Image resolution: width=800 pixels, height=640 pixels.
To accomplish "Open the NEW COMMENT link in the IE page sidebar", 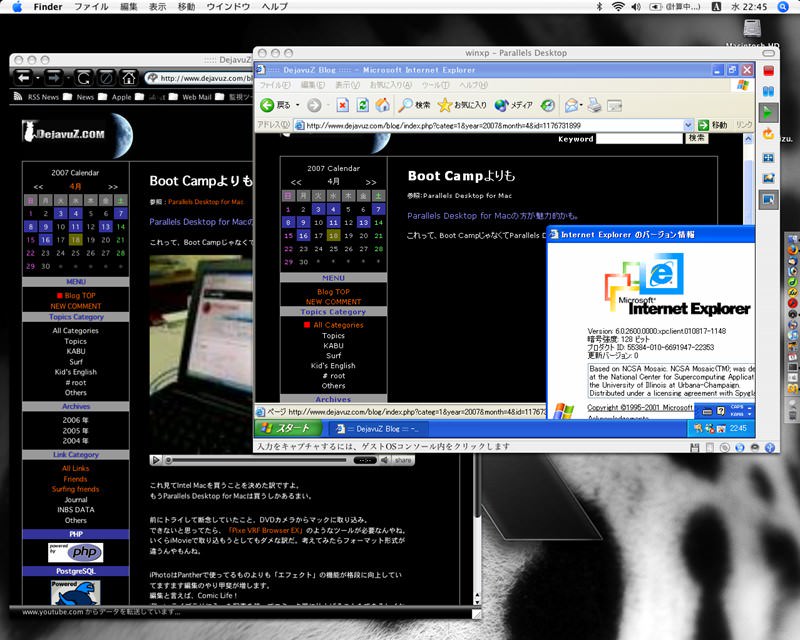I will pos(333,302).
